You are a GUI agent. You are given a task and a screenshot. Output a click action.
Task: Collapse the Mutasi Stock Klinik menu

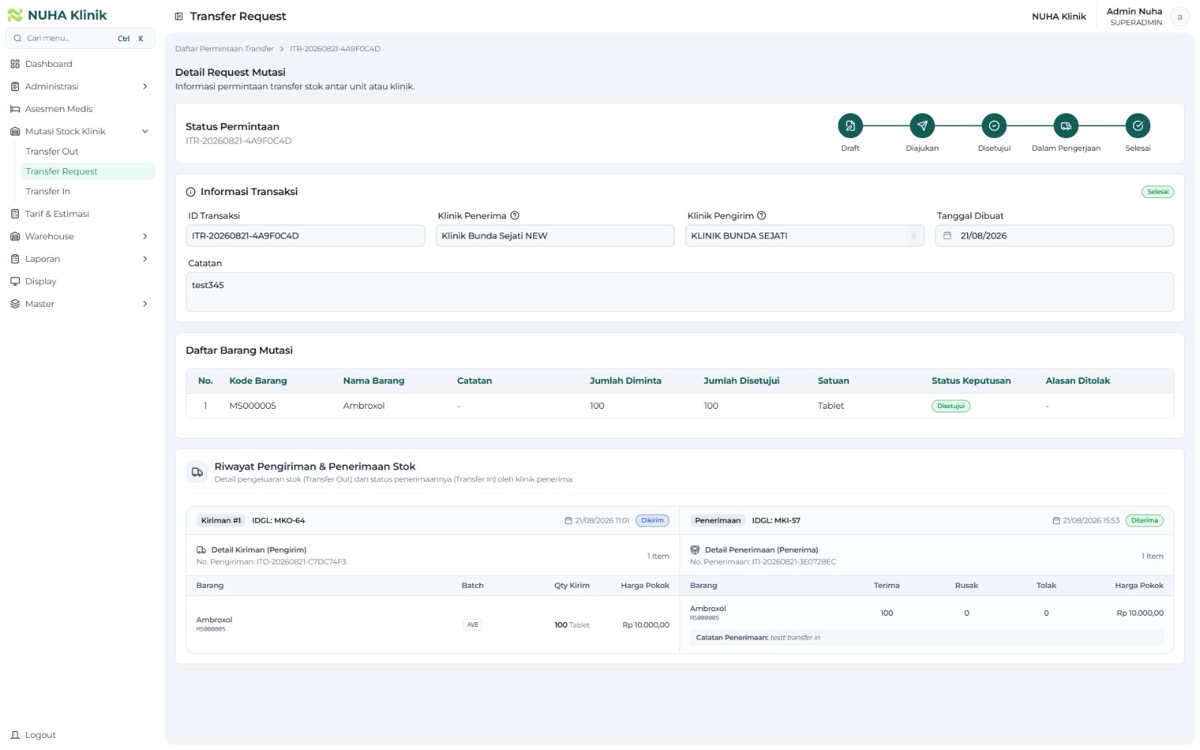80,131
